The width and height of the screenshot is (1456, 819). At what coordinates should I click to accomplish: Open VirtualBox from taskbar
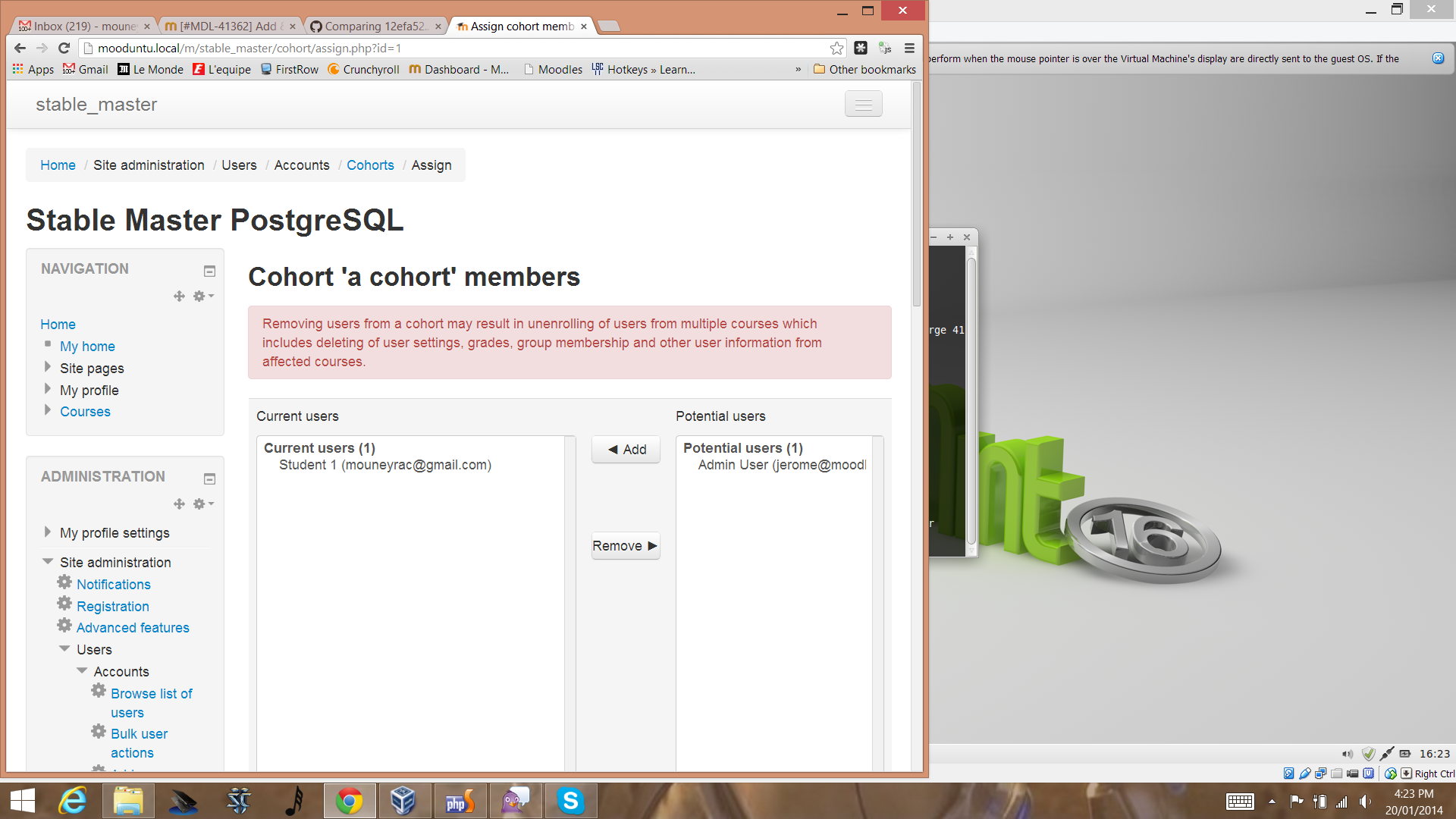403,801
